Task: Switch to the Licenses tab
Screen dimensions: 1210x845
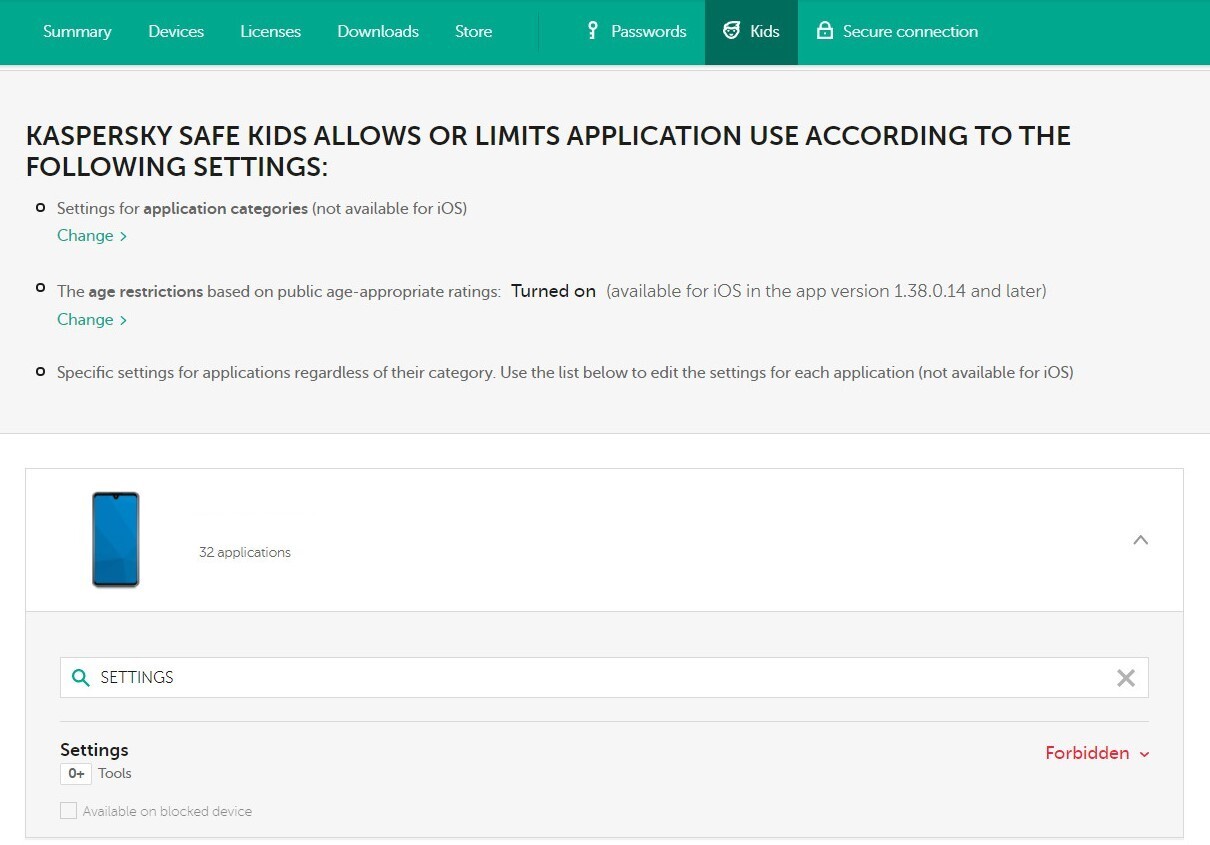Action: point(270,32)
